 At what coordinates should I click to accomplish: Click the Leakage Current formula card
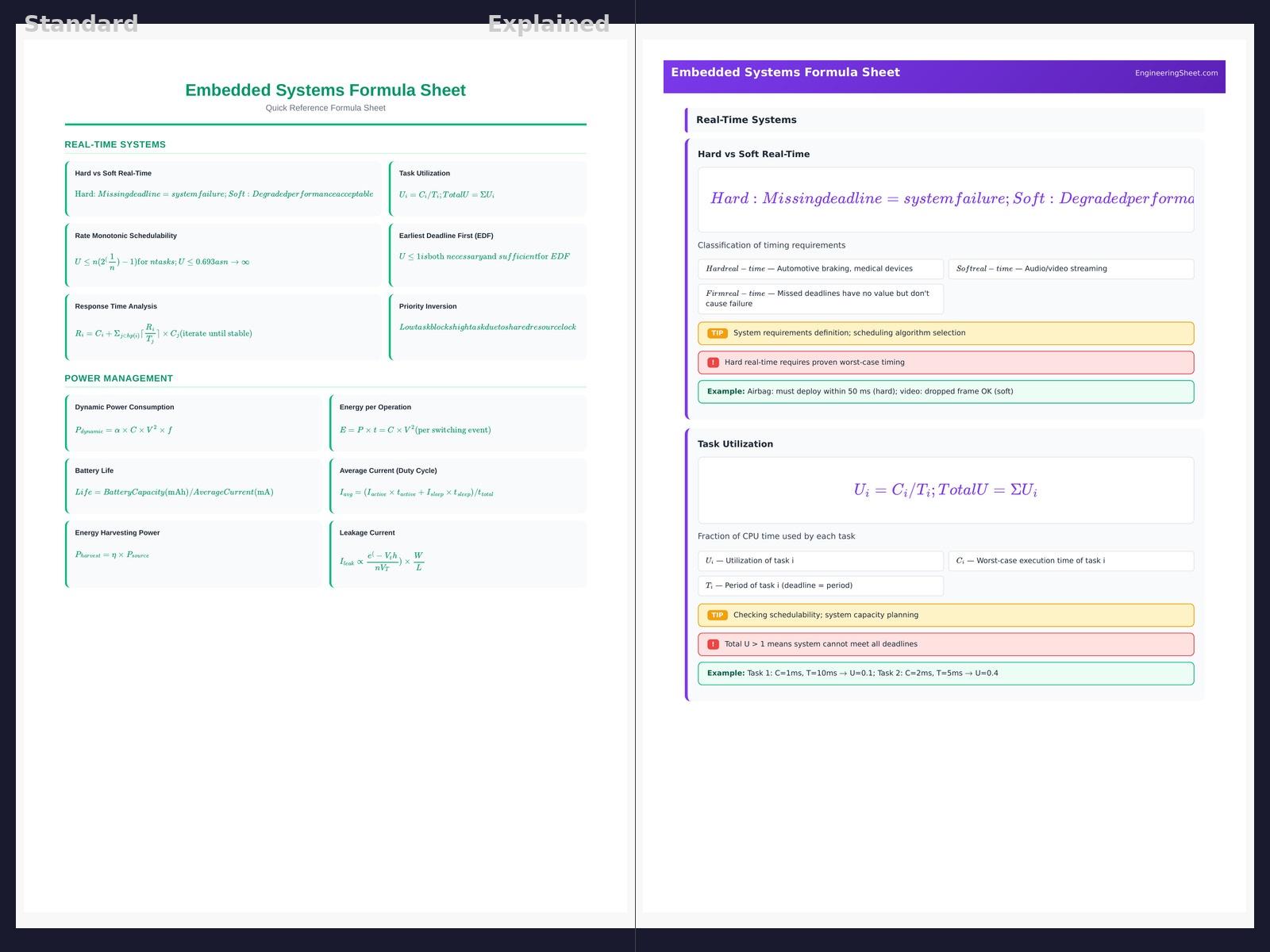coord(458,554)
